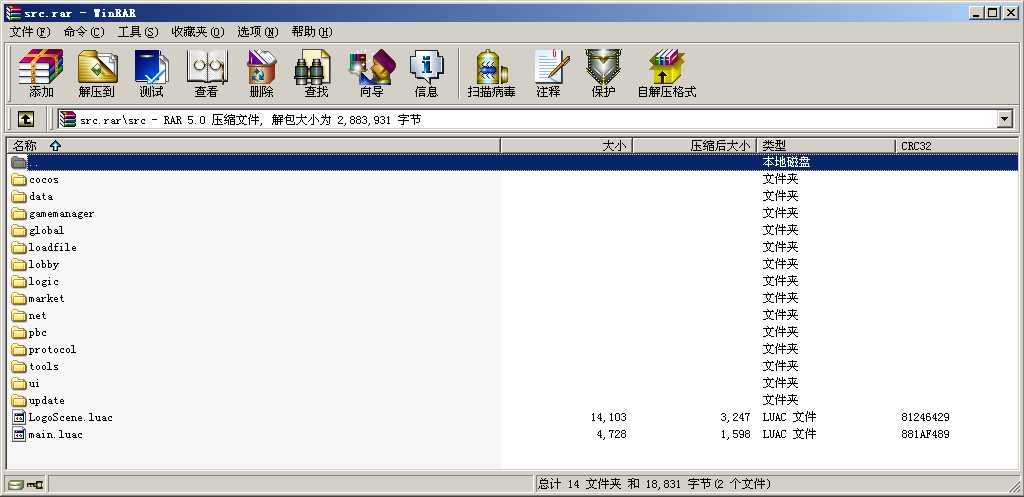1024x497 pixels.
Task: Click the up-one-level arrow button
Action: pyautogui.click(x=25, y=119)
